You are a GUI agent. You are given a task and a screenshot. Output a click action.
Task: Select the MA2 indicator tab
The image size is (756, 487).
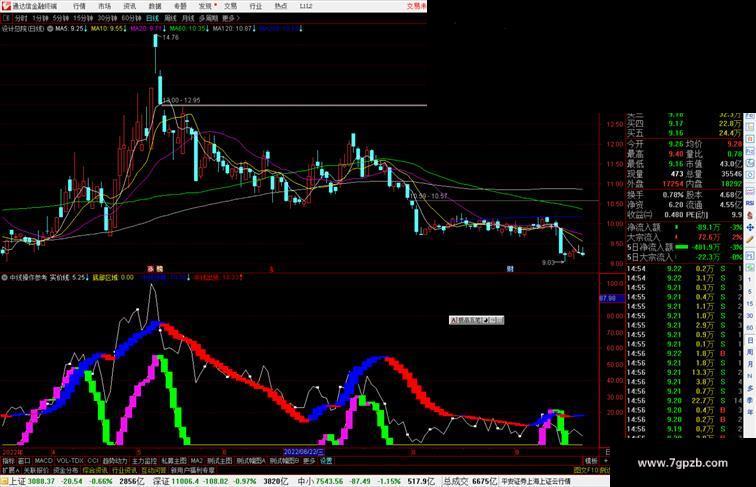(196, 460)
